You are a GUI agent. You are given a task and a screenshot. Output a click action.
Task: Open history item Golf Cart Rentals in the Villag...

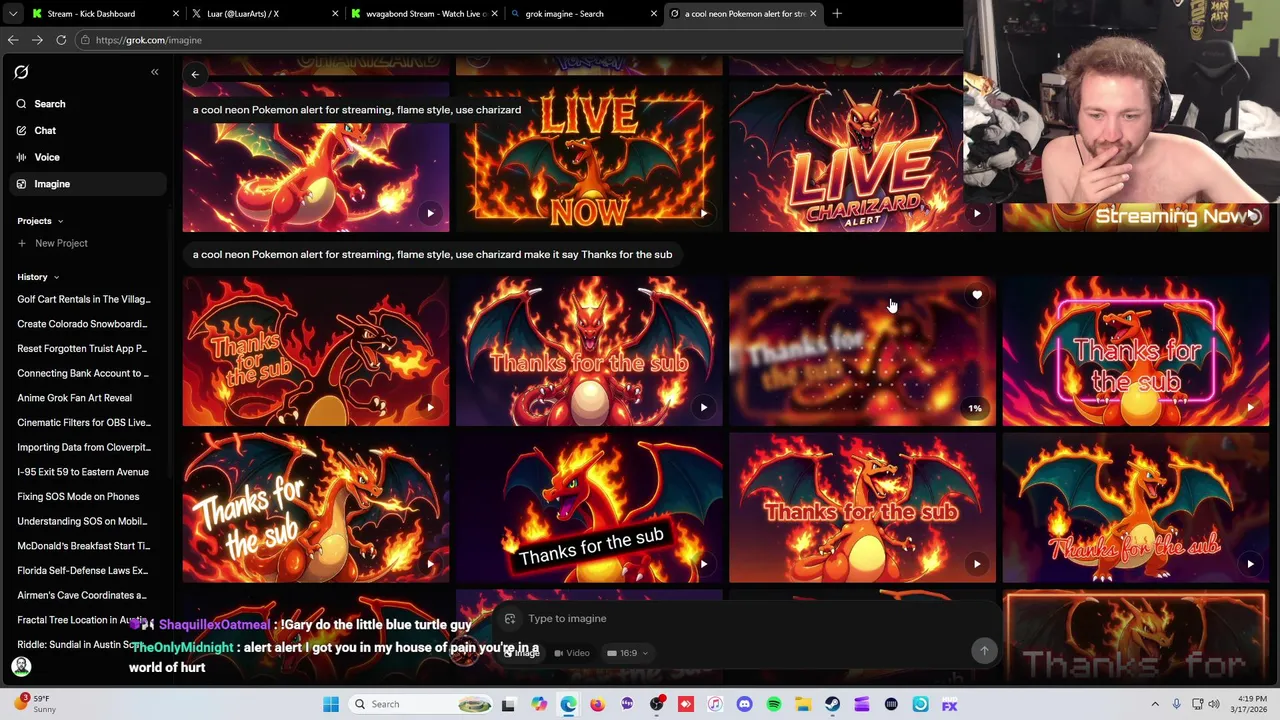coord(83,299)
